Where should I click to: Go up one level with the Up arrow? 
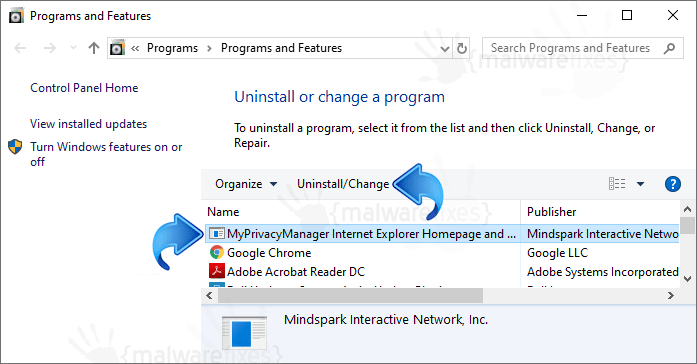94,48
